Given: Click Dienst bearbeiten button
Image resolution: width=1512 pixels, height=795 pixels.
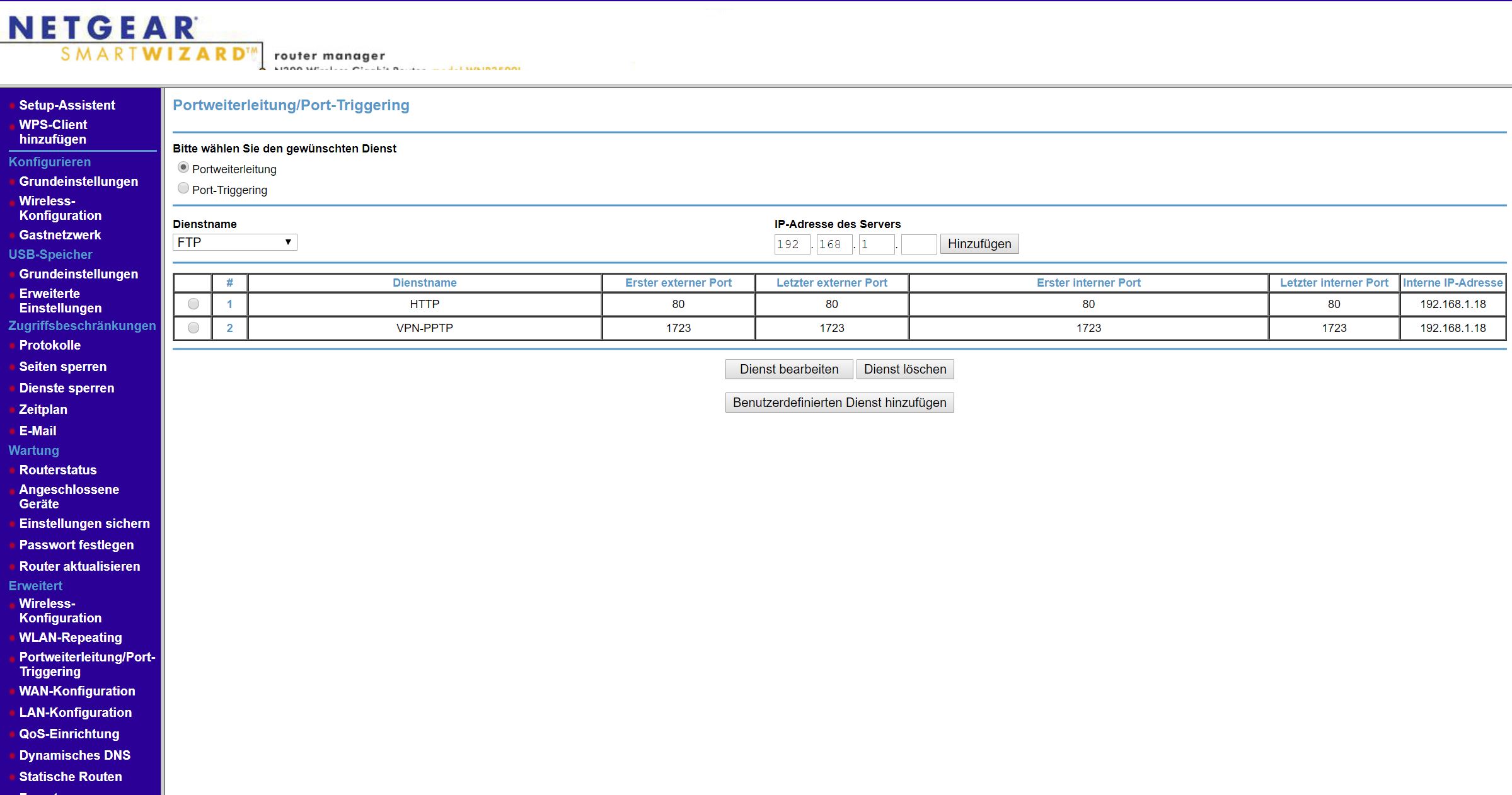Looking at the screenshot, I should (788, 370).
